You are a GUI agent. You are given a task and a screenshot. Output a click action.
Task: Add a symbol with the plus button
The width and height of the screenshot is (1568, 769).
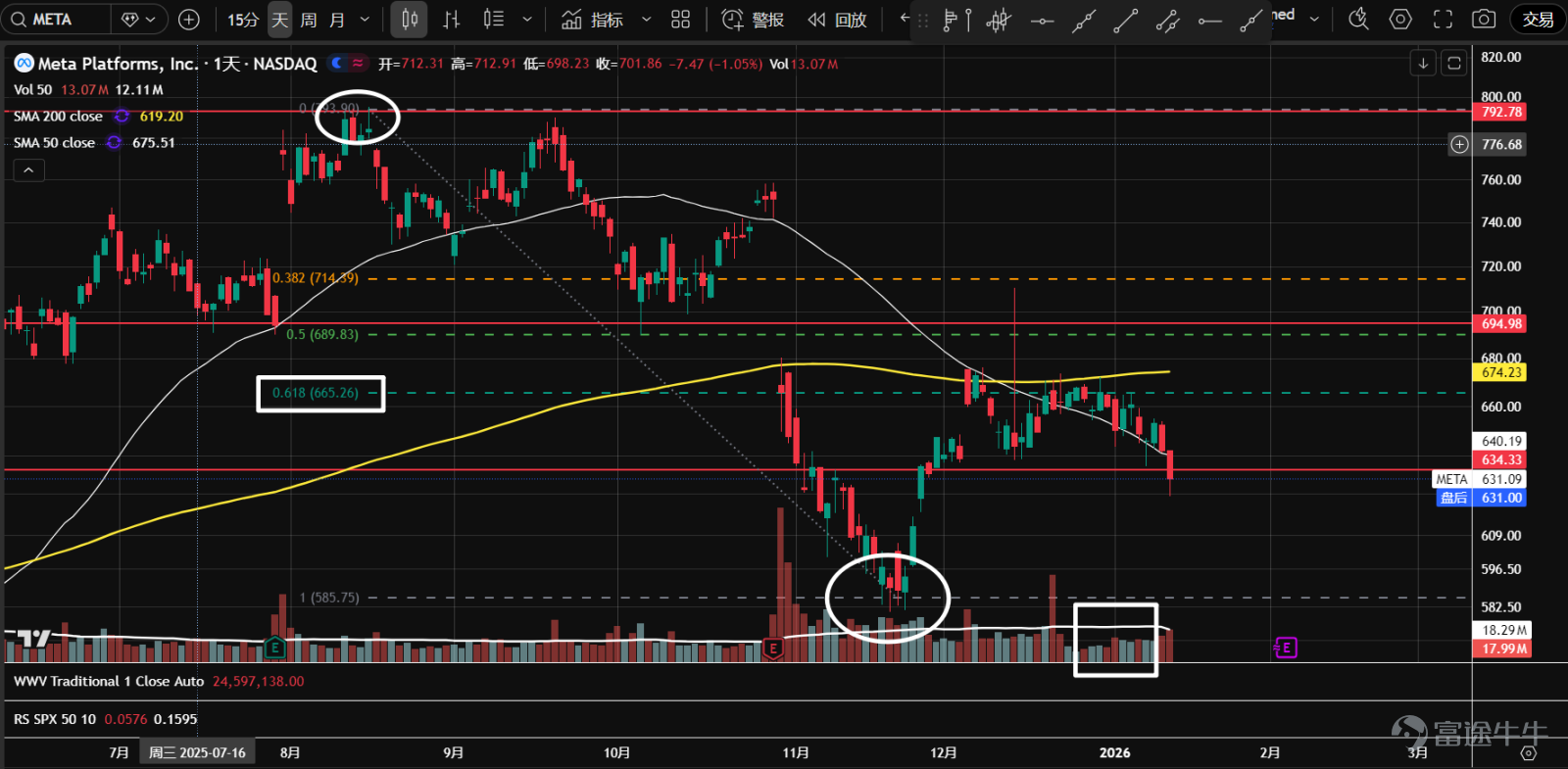pyautogui.click(x=189, y=20)
